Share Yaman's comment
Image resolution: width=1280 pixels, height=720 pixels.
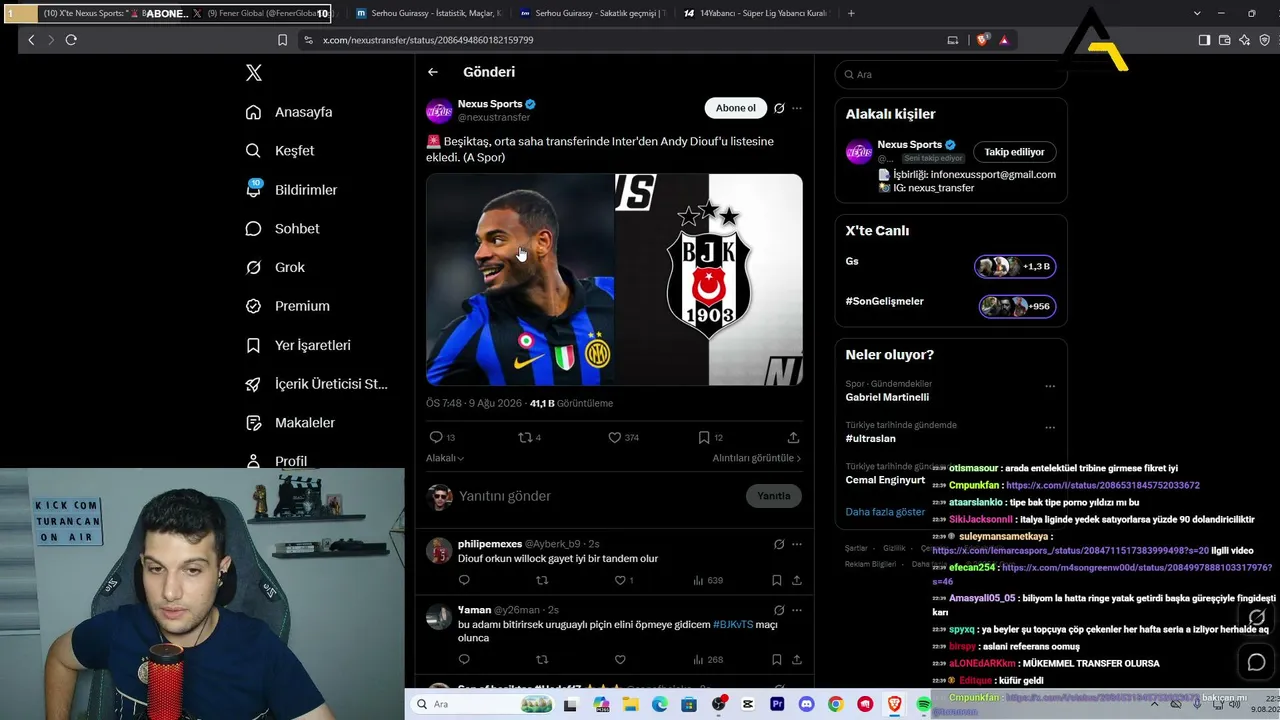click(x=797, y=660)
